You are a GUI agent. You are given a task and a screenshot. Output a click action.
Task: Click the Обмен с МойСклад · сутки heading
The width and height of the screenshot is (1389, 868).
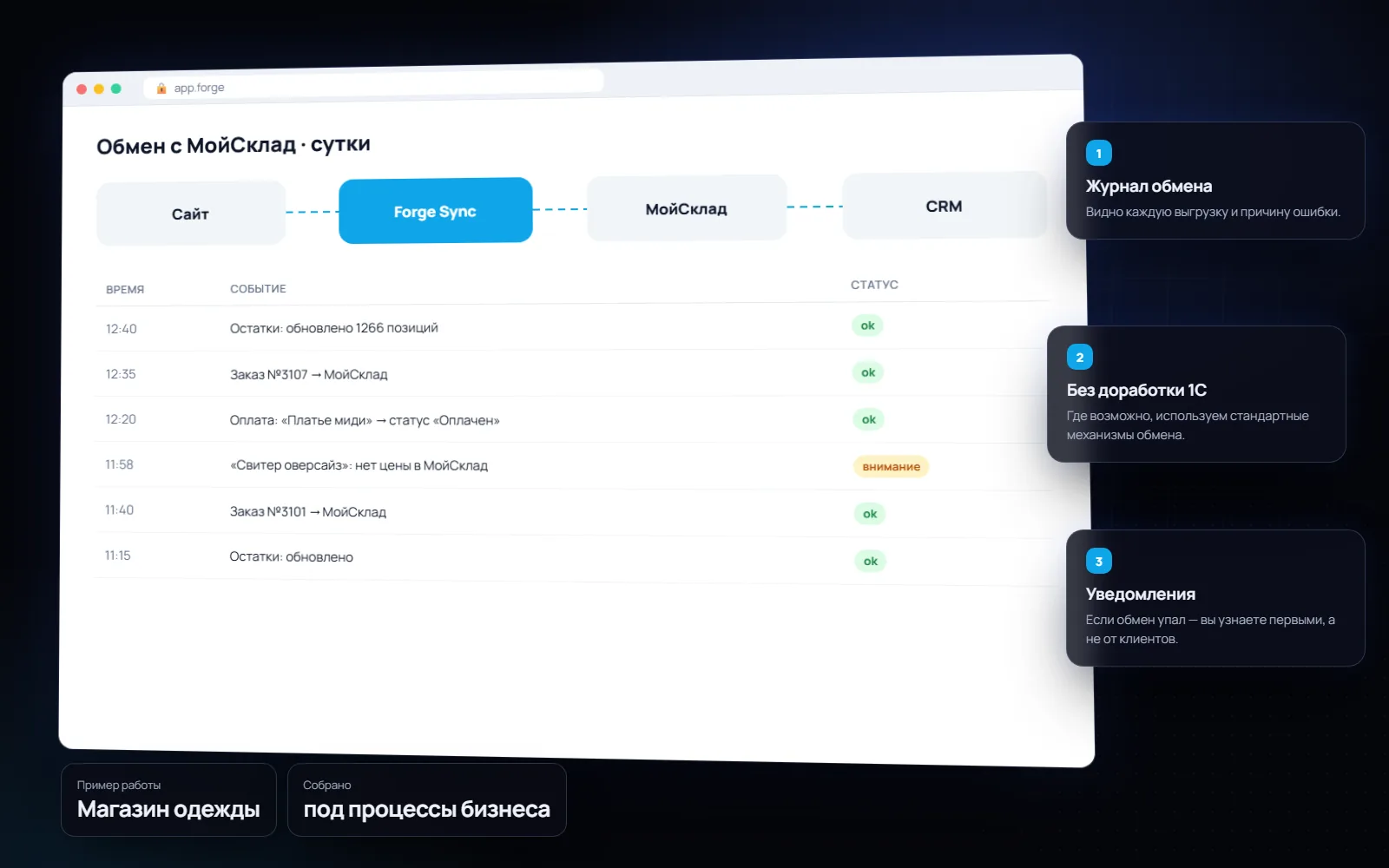pos(234,145)
